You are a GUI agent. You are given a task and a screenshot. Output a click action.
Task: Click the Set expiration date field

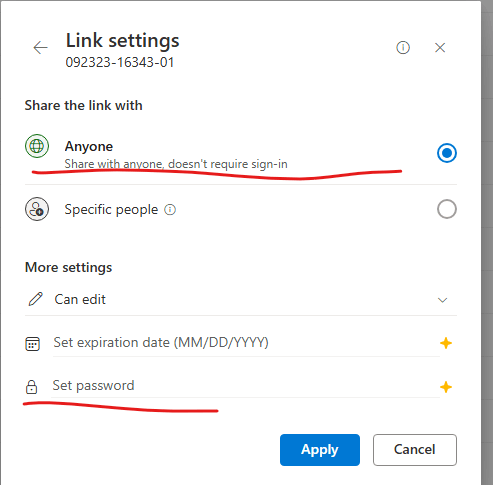[246, 343]
